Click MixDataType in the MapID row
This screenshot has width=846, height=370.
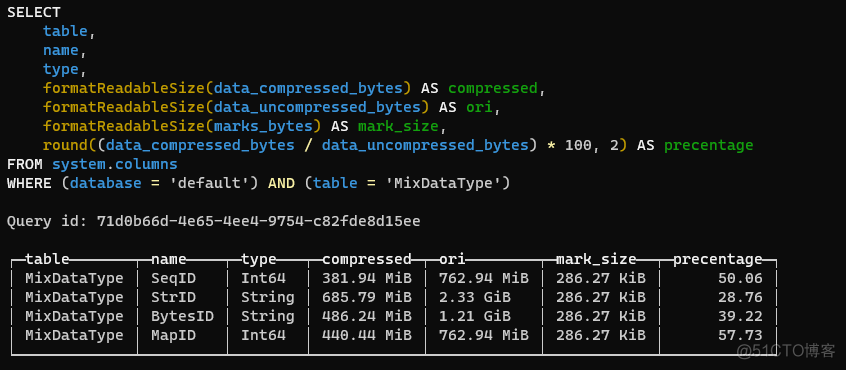pos(74,335)
